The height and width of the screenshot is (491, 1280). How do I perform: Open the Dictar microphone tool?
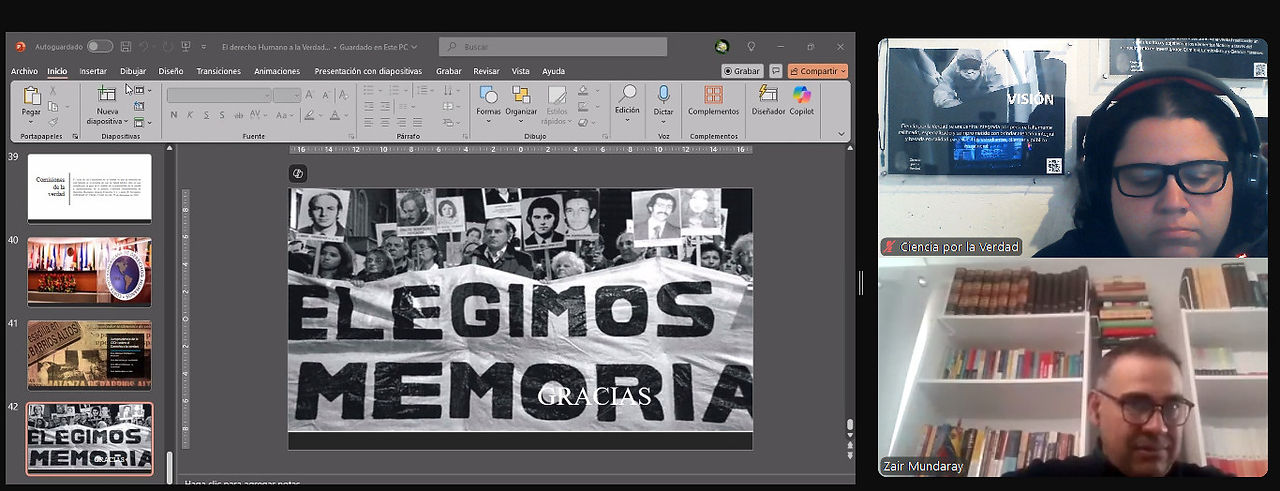pos(663,100)
